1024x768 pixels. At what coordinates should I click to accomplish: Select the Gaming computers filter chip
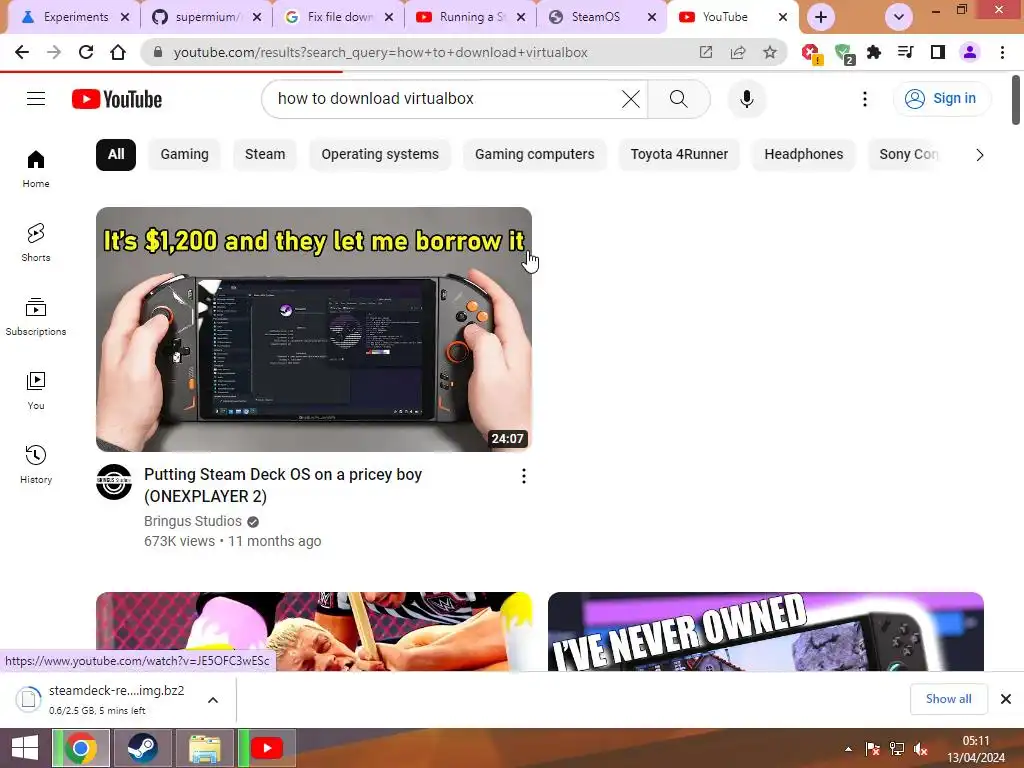(534, 155)
